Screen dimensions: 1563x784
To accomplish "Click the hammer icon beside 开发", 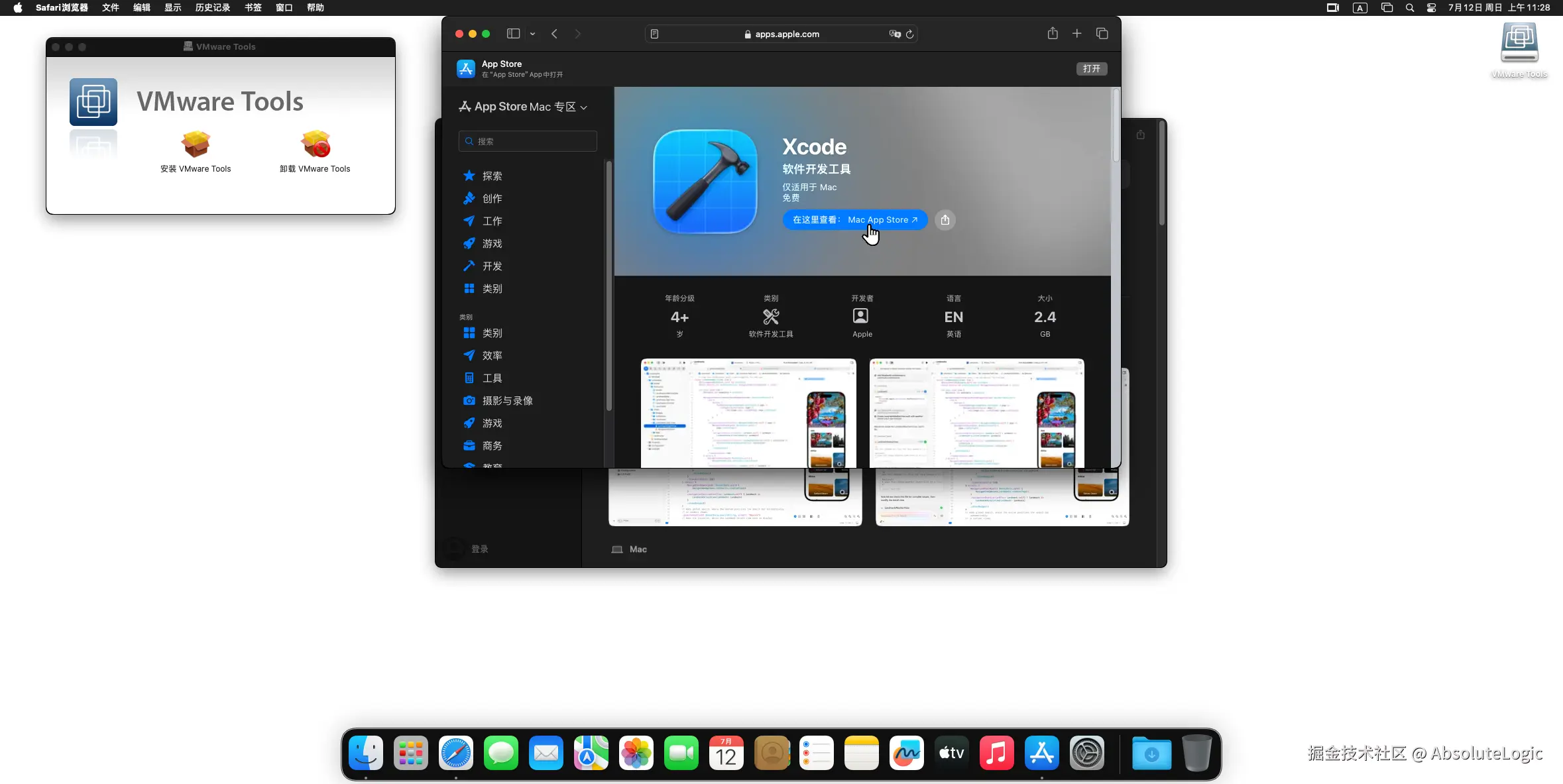I will 469,266.
